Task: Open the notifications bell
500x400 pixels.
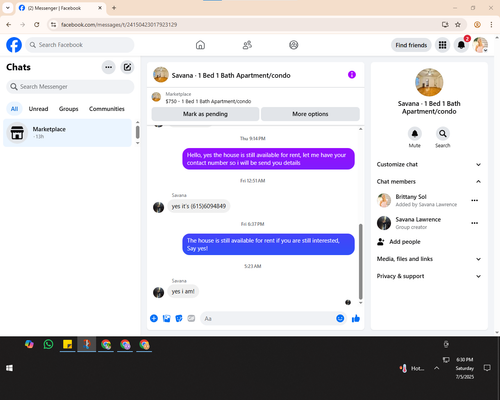Action: pos(461,45)
